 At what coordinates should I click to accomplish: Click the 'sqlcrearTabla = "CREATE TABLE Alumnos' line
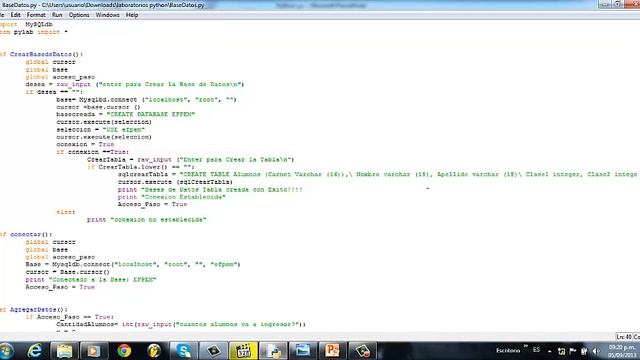pyautogui.click(x=378, y=174)
